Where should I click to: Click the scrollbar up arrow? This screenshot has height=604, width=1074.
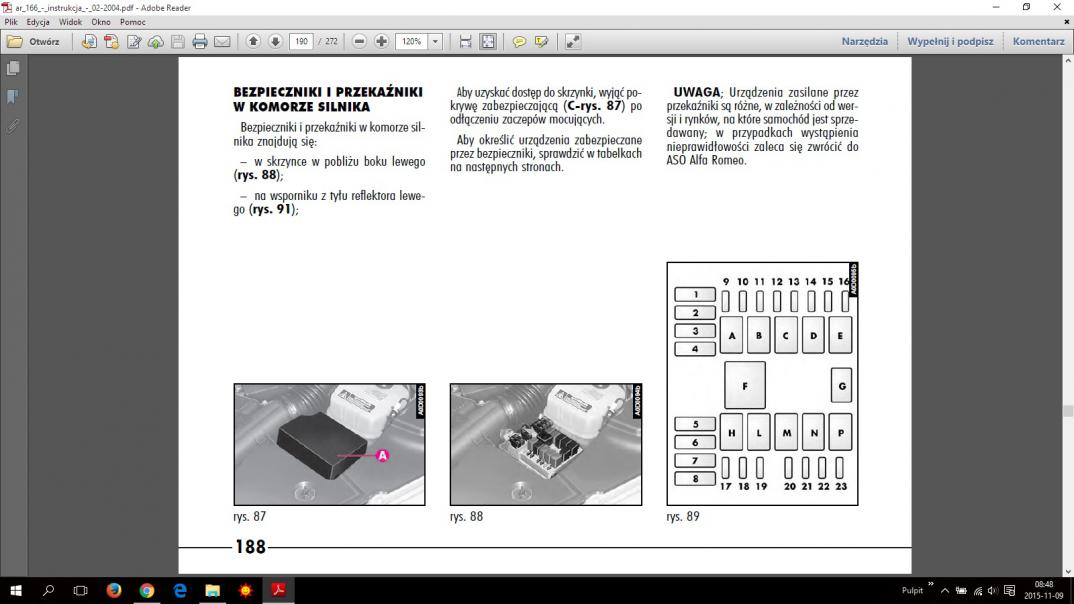[1068, 61]
